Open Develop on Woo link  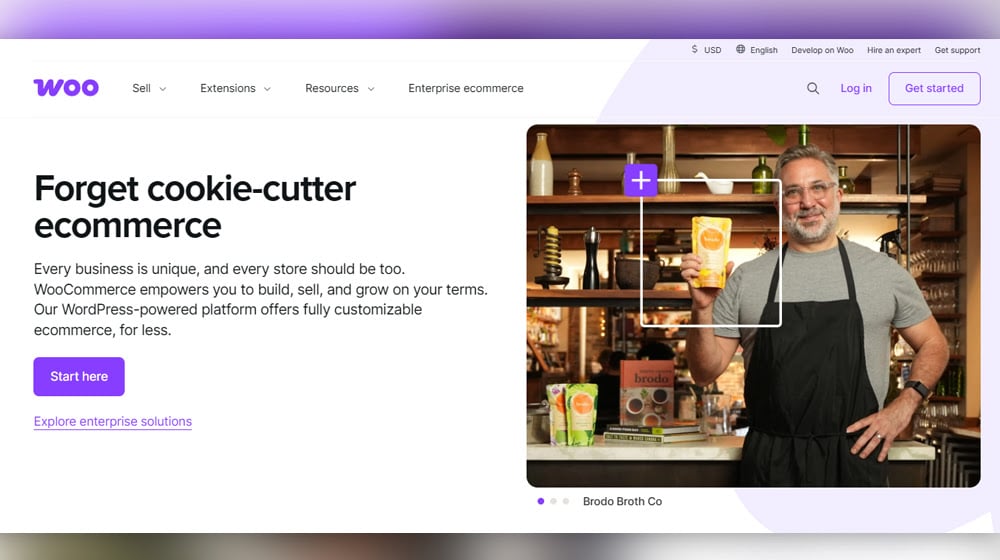coord(822,50)
